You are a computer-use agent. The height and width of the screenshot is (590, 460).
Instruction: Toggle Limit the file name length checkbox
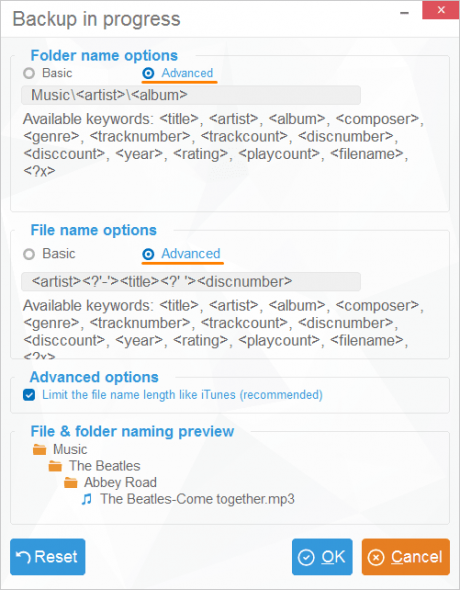[29, 395]
